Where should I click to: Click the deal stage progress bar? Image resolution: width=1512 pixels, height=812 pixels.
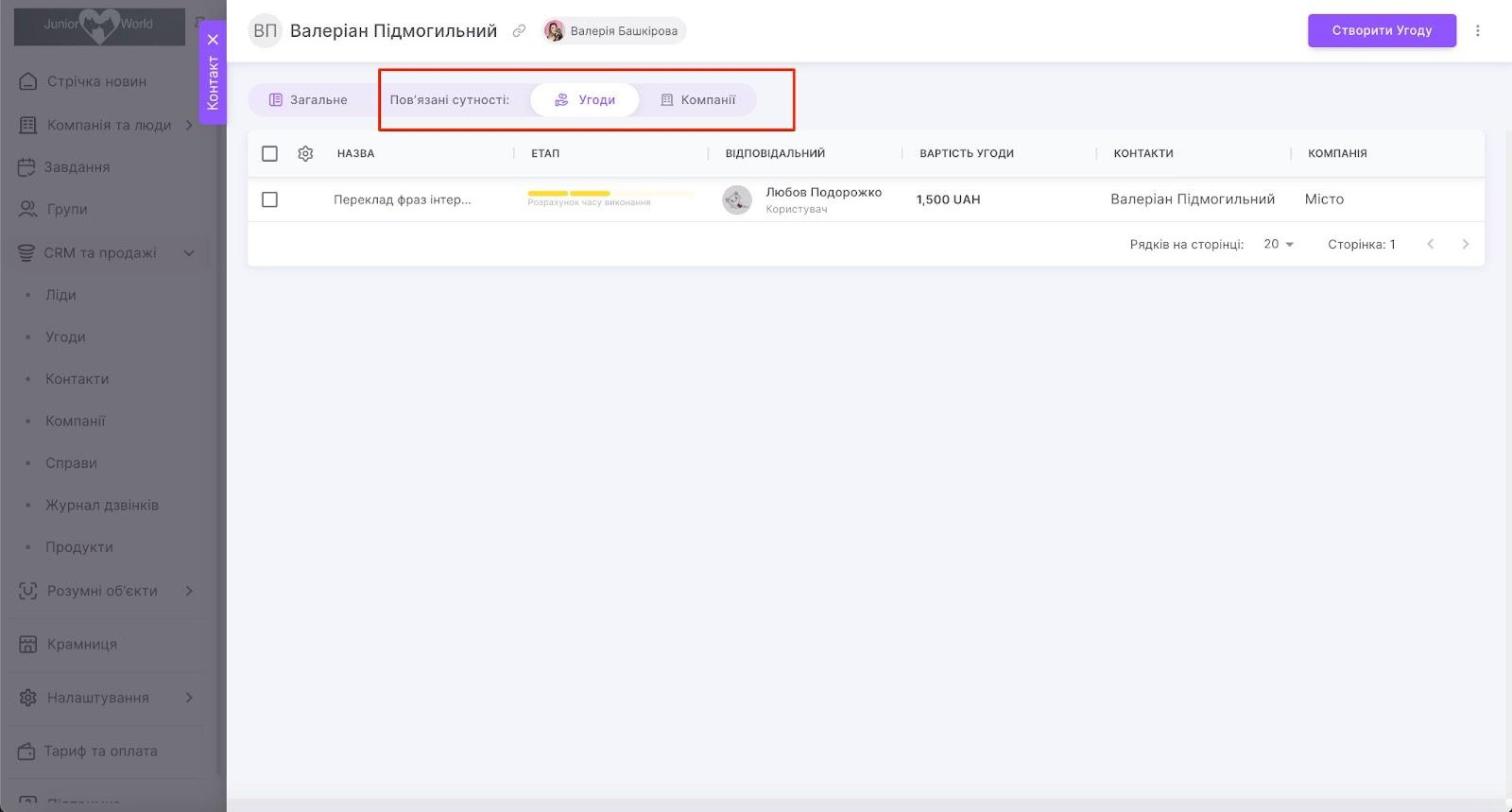tap(610, 194)
